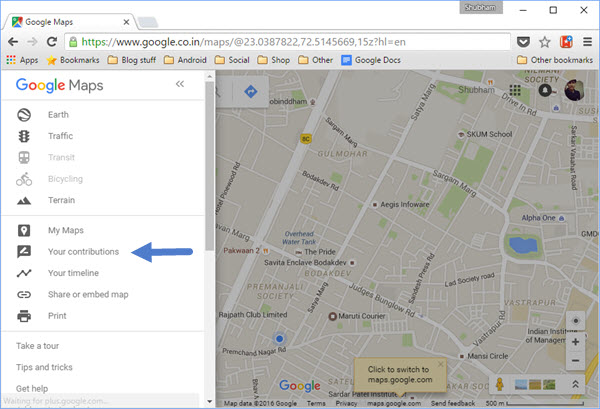
Task: Reload the page
Action: pos(52,42)
